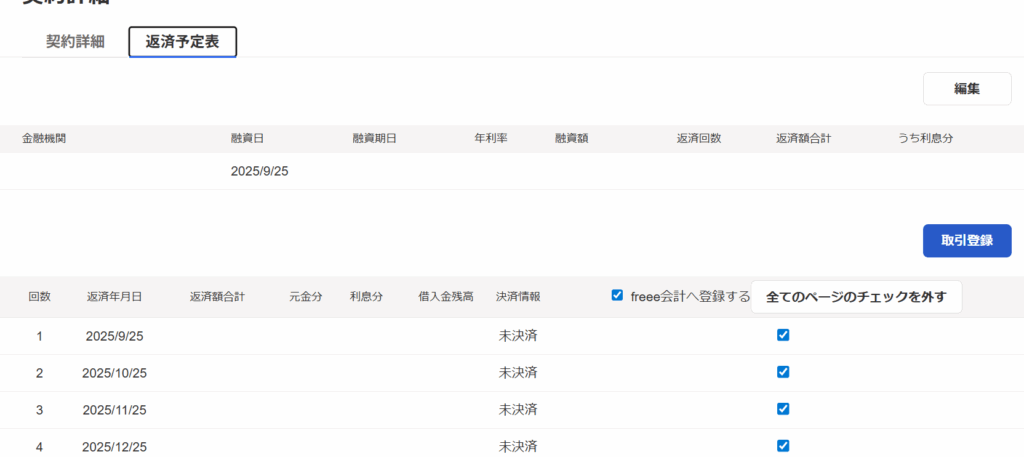Click the 融資額 column header
1024x457 pixels.
tap(571, 138)
